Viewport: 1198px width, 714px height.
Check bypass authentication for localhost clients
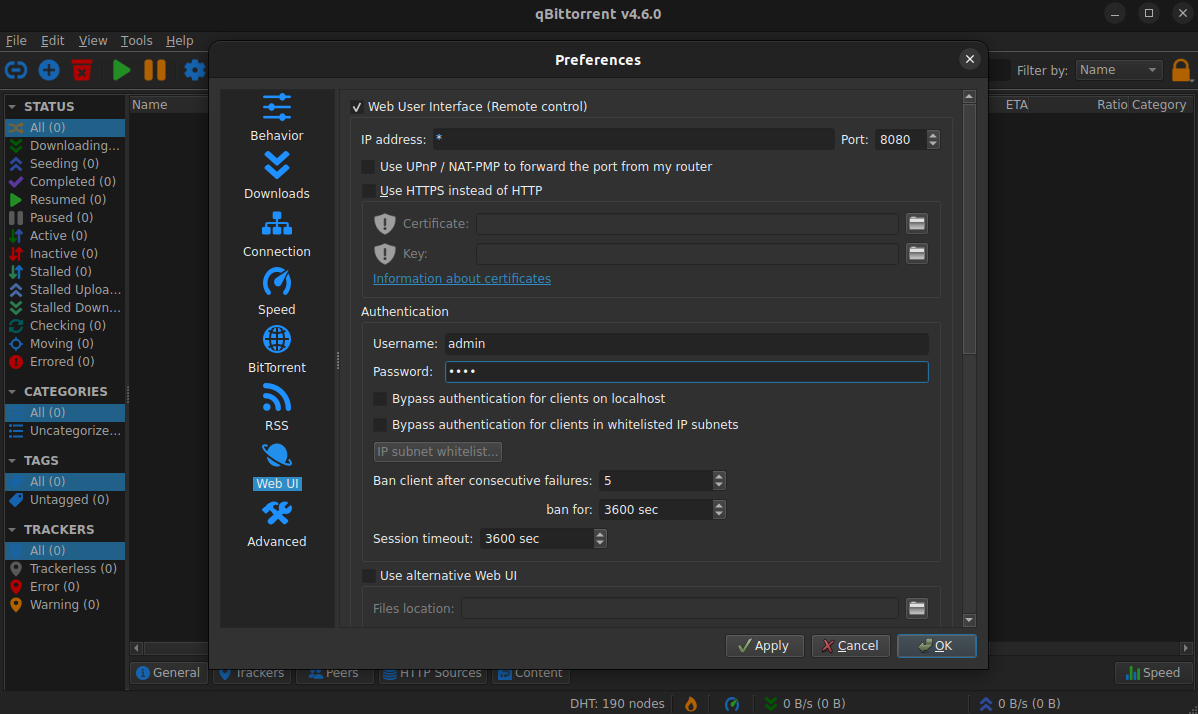[380, 398]
